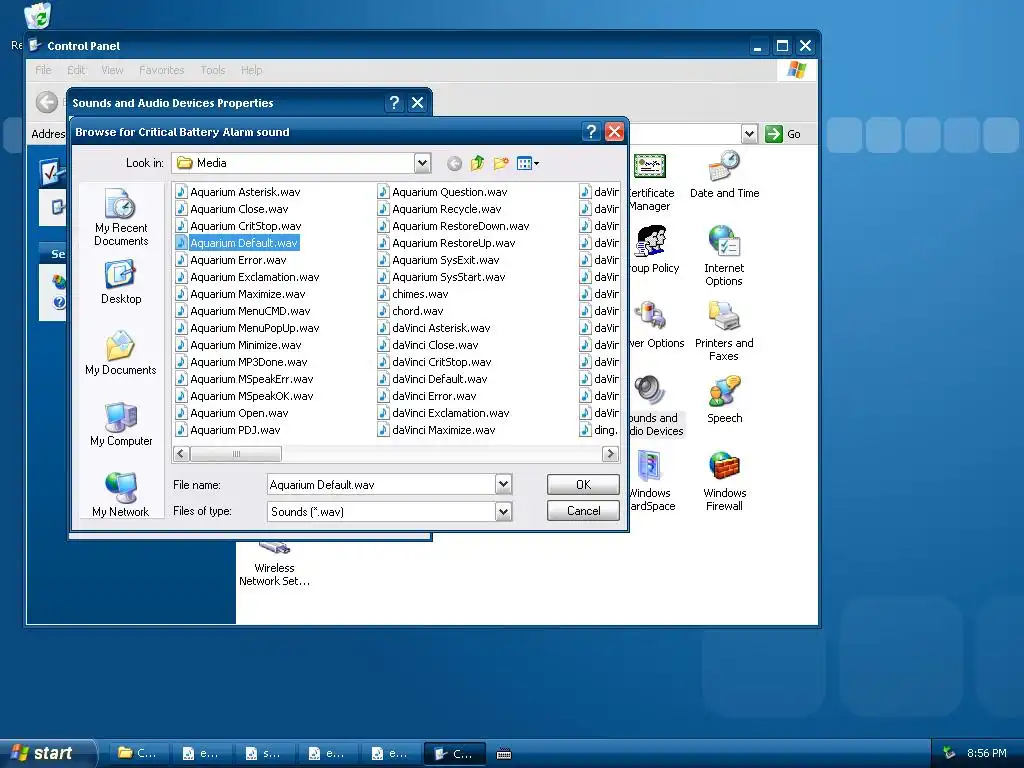1024x768 pixels.
Task: Expand the Files of type dropdown
Action: click(x=503, y=511)
